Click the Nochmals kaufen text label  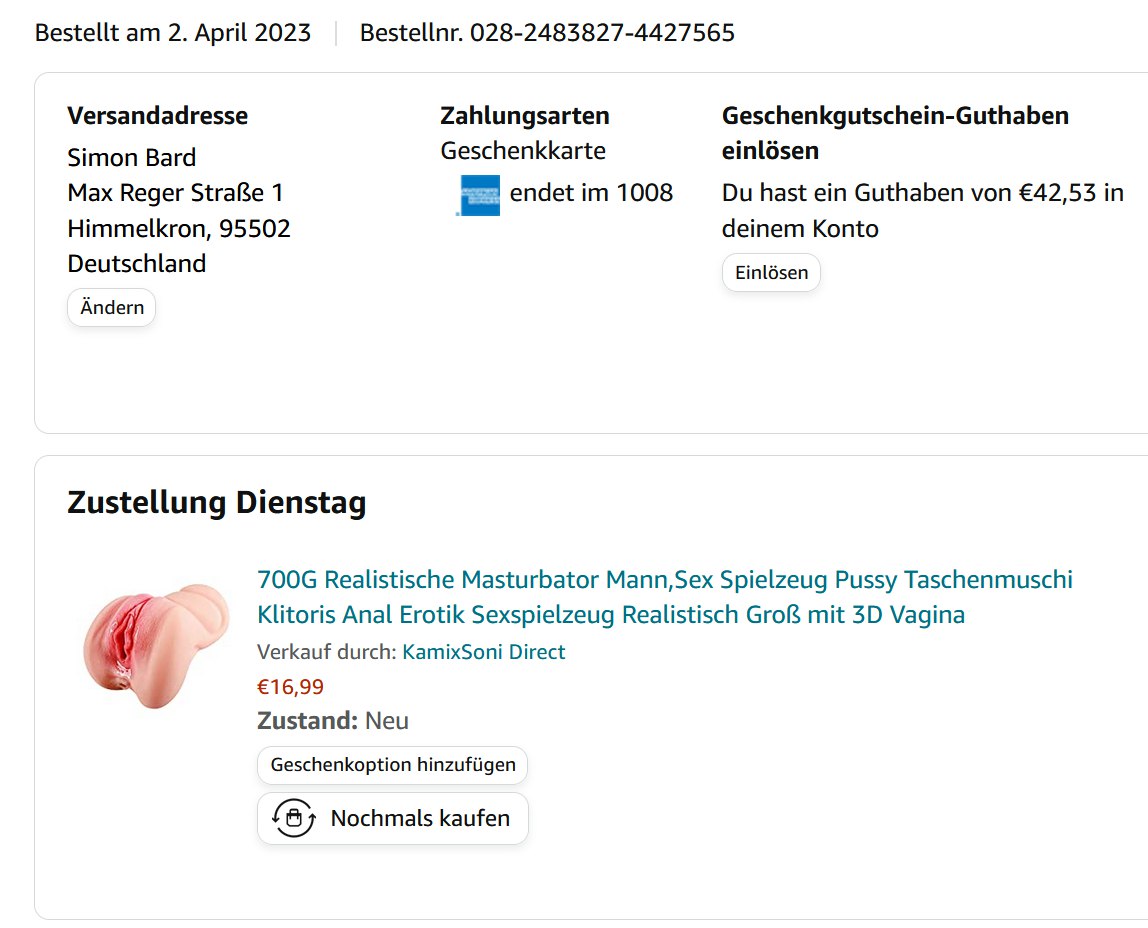click(x=420, y=819)
